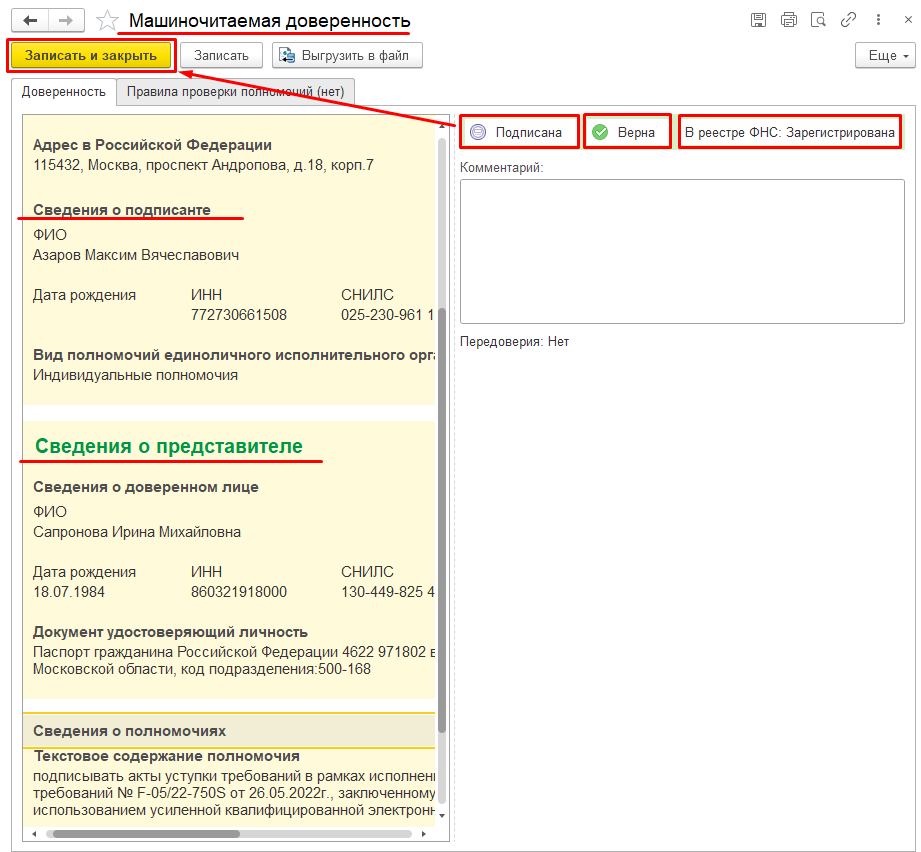The width and height of the screenshot is (921, 852).
Task: Click the name Сапронова Ирина Михайловна
Action: [x=137, y=532]
